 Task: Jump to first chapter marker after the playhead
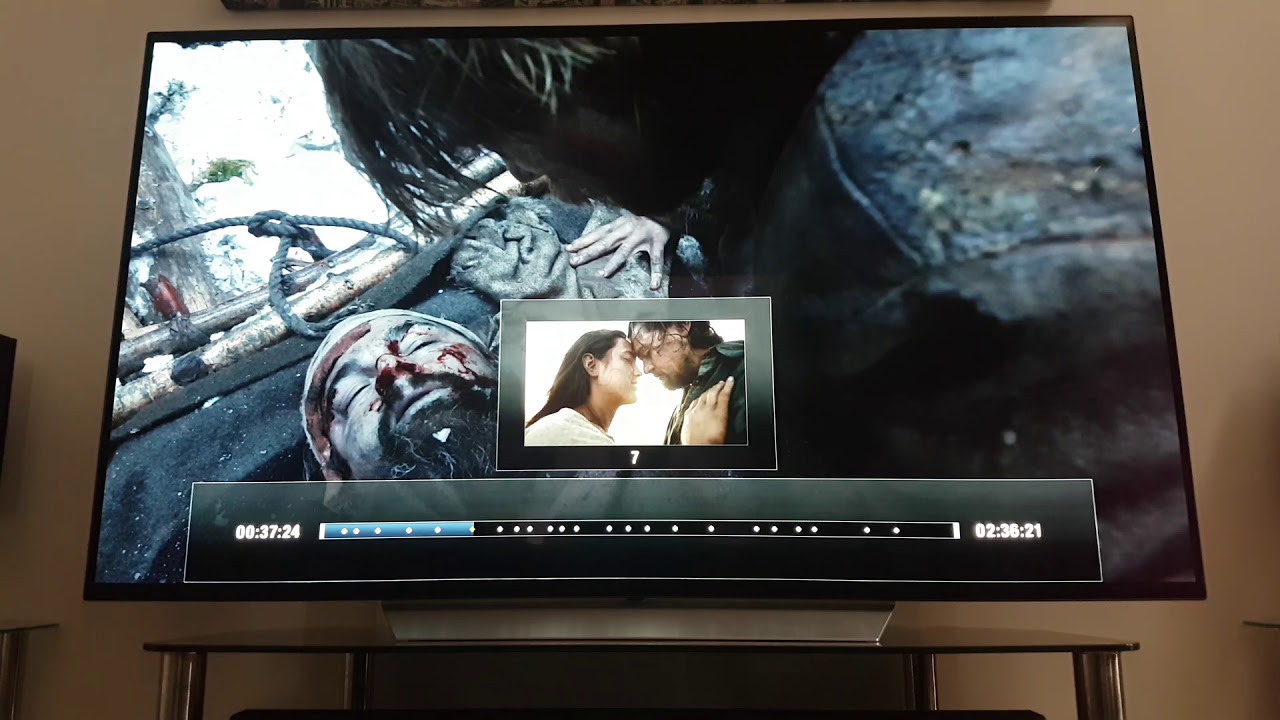[500, 529]
